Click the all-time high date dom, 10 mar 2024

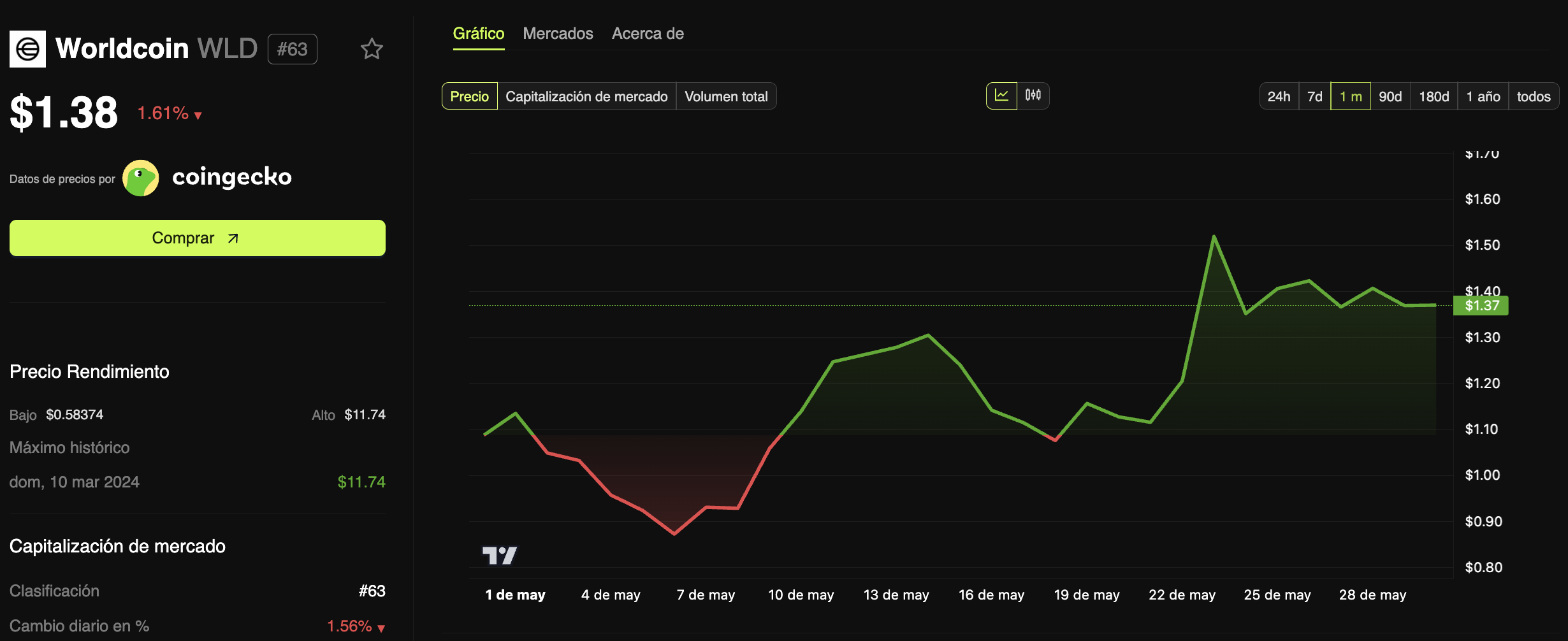[x=75, y=482]
